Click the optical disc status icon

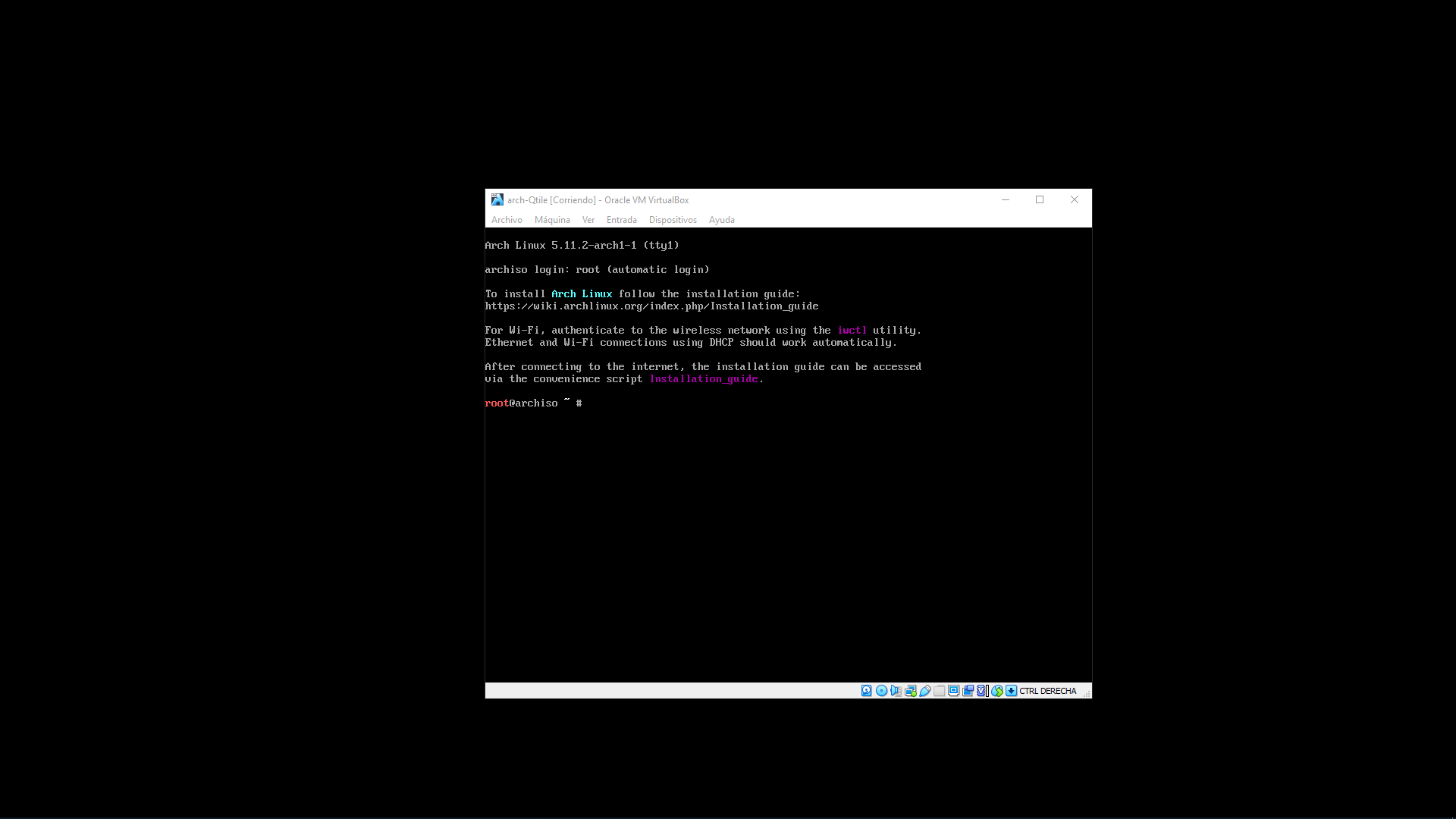pyautogui.click(x=881, y=691)
